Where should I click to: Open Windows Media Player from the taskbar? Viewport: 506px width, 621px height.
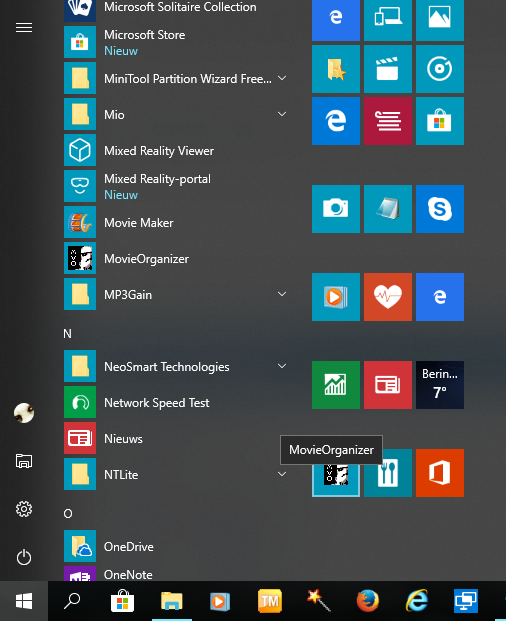(x=220, y=601)
